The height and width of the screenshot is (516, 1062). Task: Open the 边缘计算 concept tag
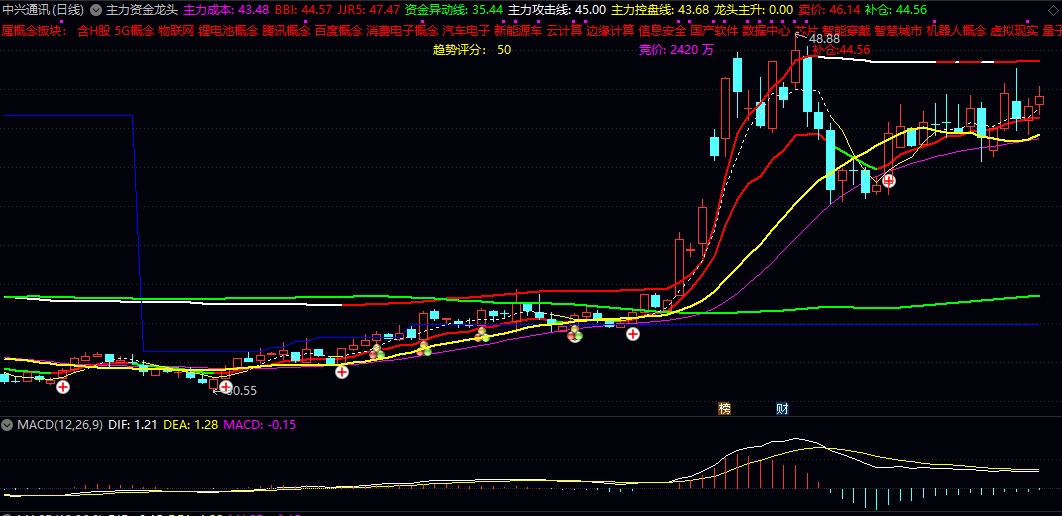(610, 30)
